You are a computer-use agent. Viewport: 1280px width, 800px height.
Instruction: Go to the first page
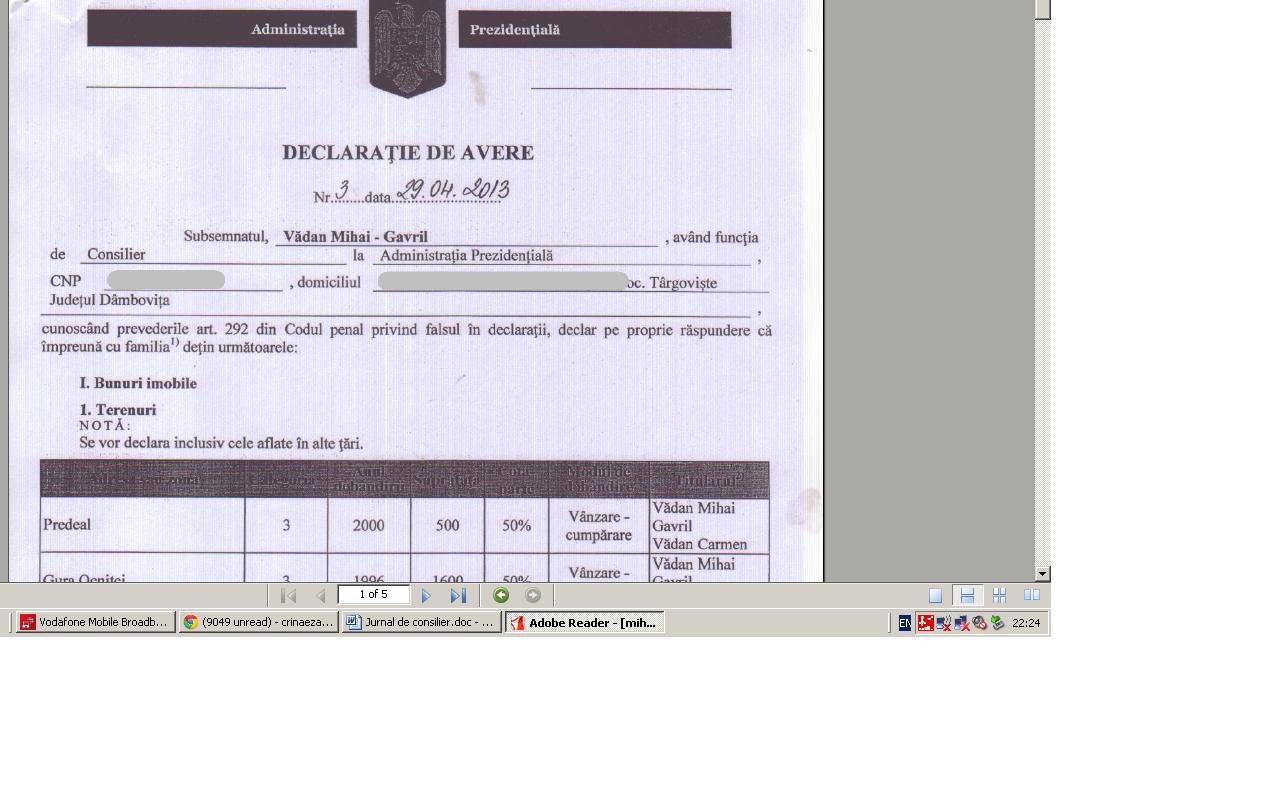tap(289, 596)
